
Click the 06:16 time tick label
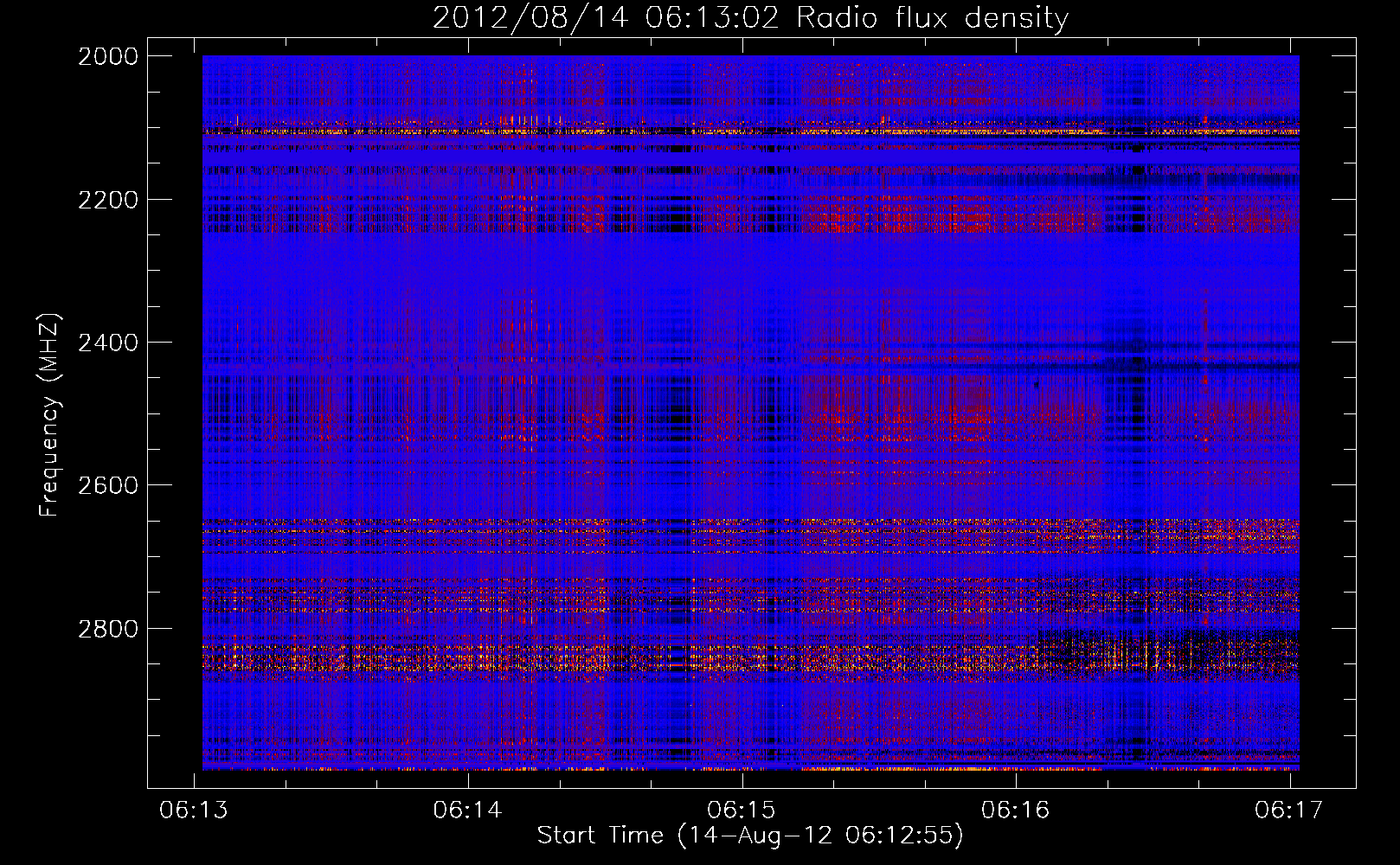(1015, 810)
